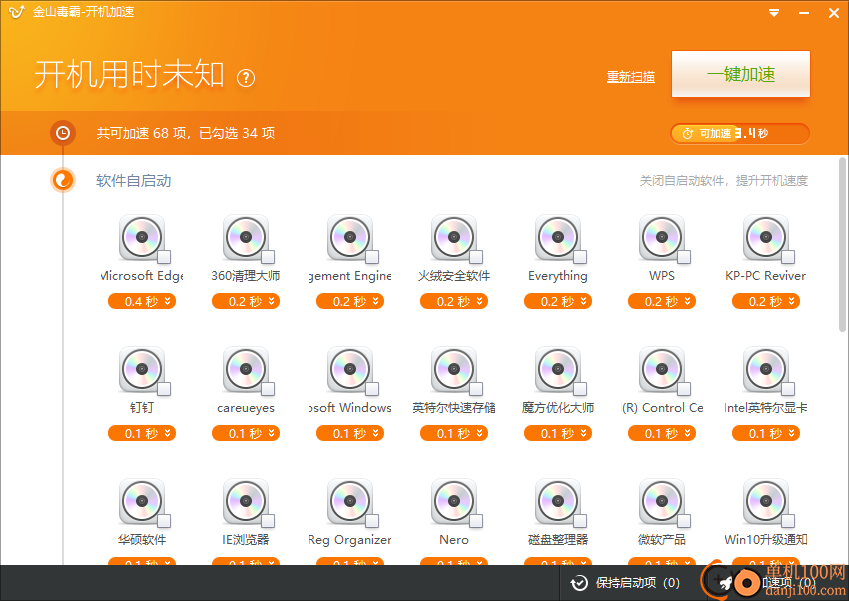Screen dimensions: 849x601
Task: Click the (R) Control Ce icon
Action: coord(662,369)
